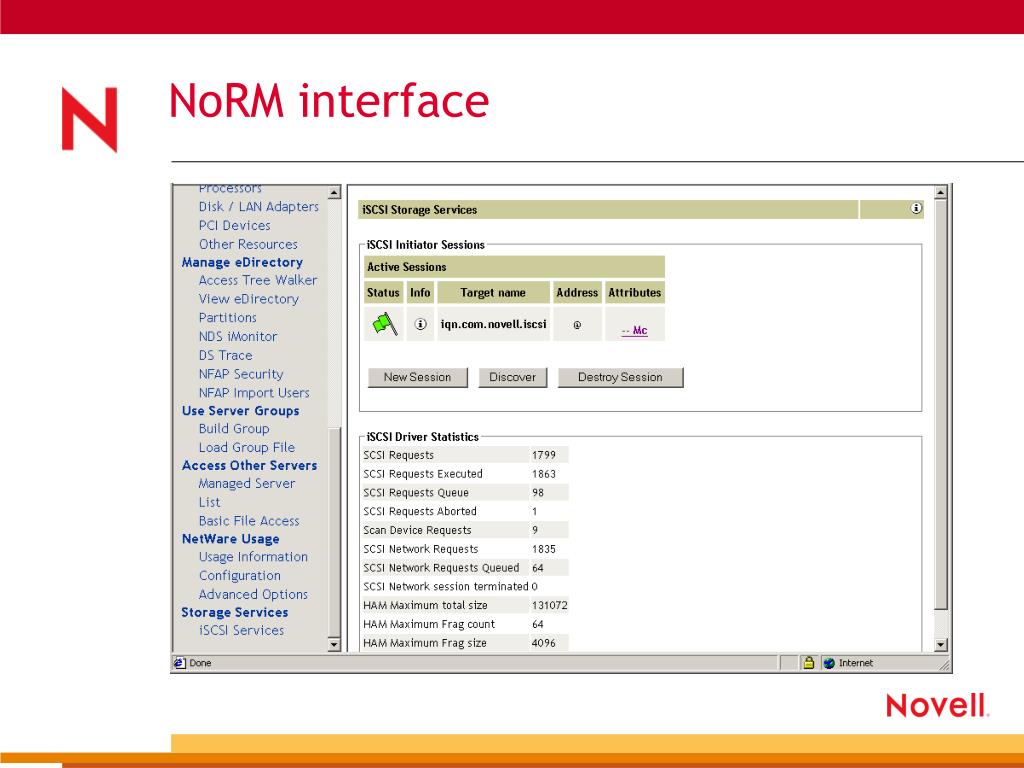Image resolution: width=1024 pixels, height=768 pixels.
Task: Open Usage Information link
Action: click(253, 557)
